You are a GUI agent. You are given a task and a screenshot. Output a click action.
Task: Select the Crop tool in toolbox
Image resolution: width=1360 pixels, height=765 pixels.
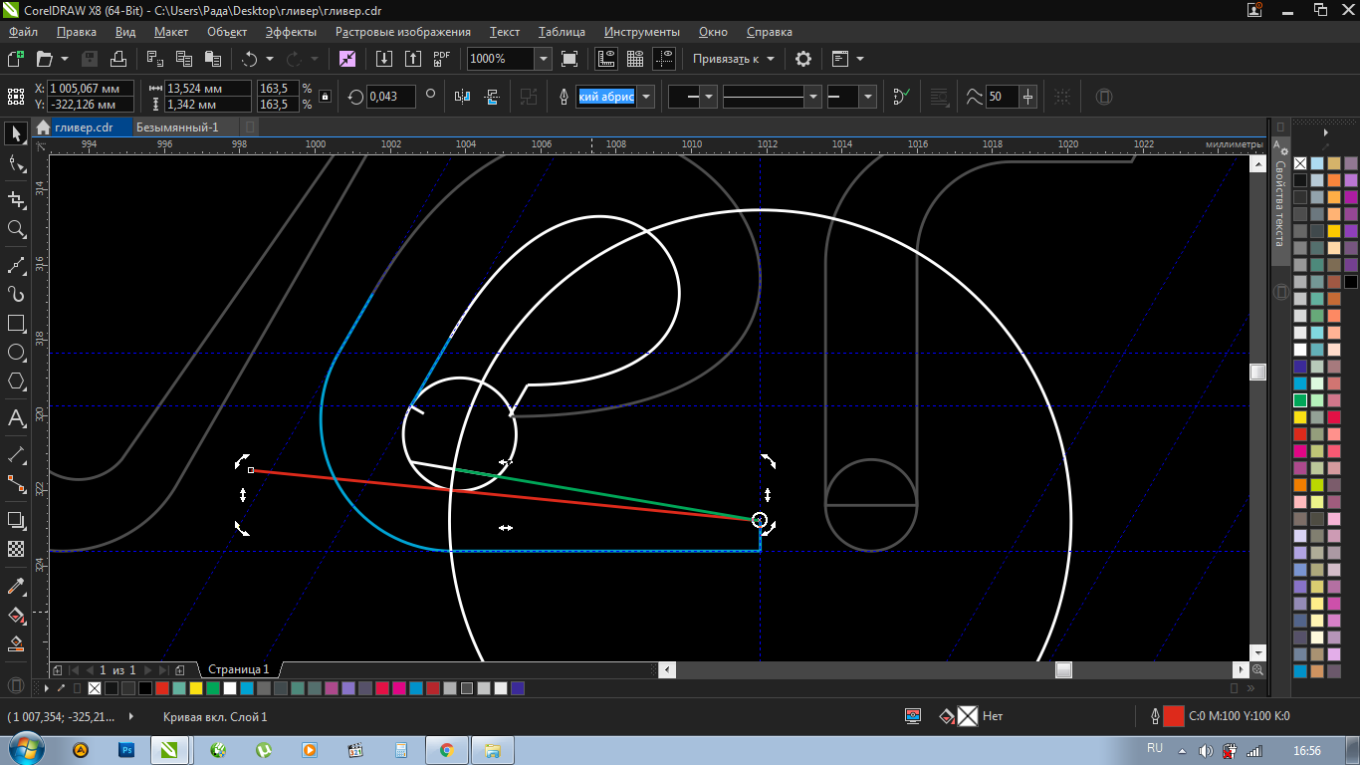(x=16, y=200)
